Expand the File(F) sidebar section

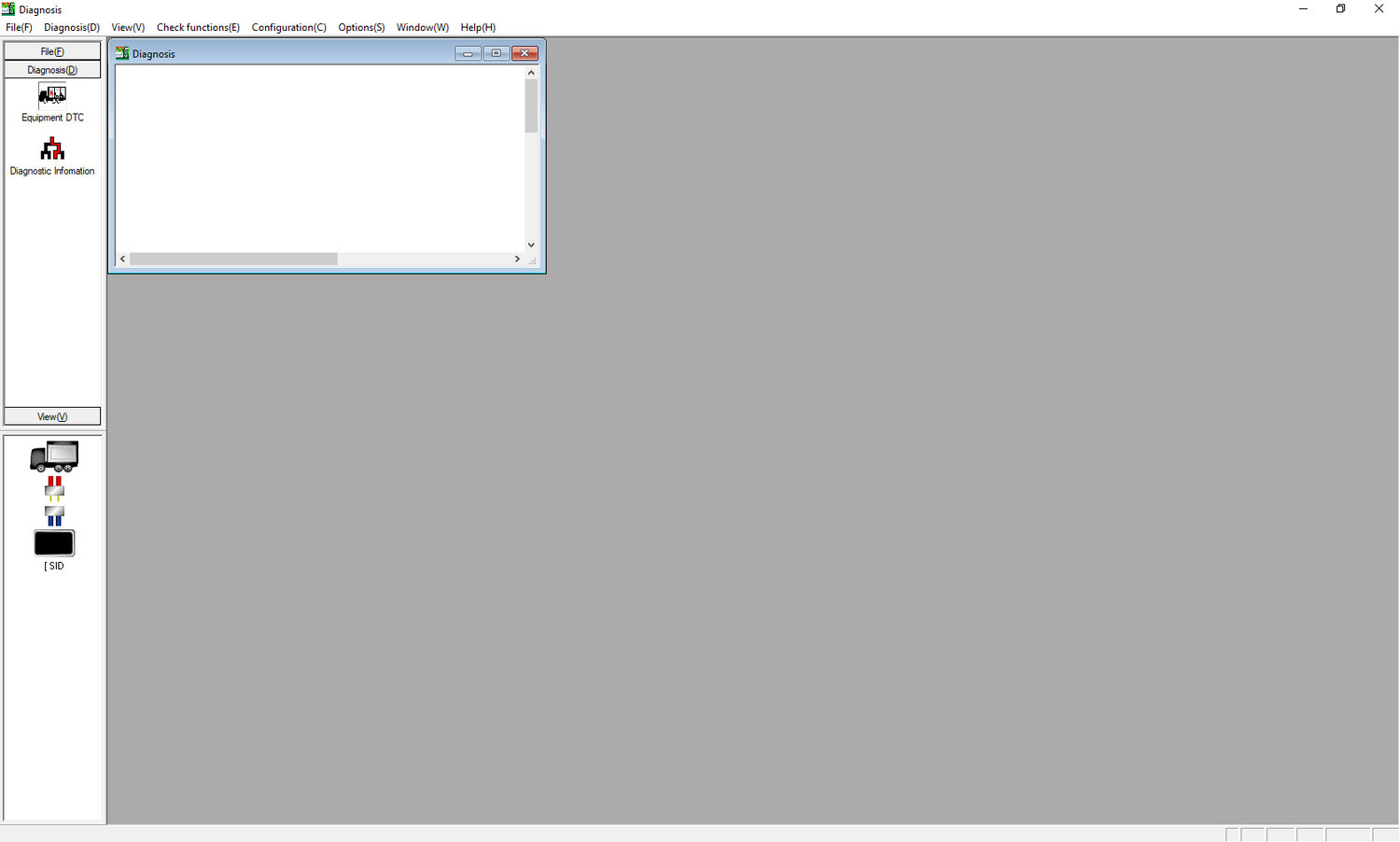[x=52, y=51]
